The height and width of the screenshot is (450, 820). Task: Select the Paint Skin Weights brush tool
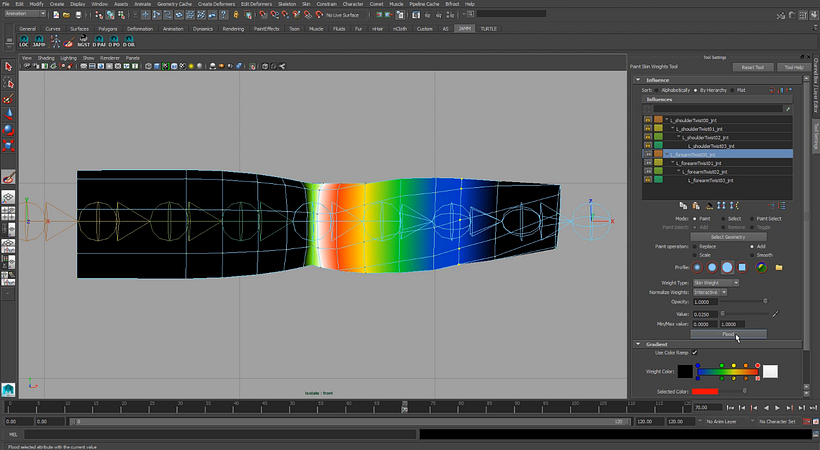tap(9, 177)
